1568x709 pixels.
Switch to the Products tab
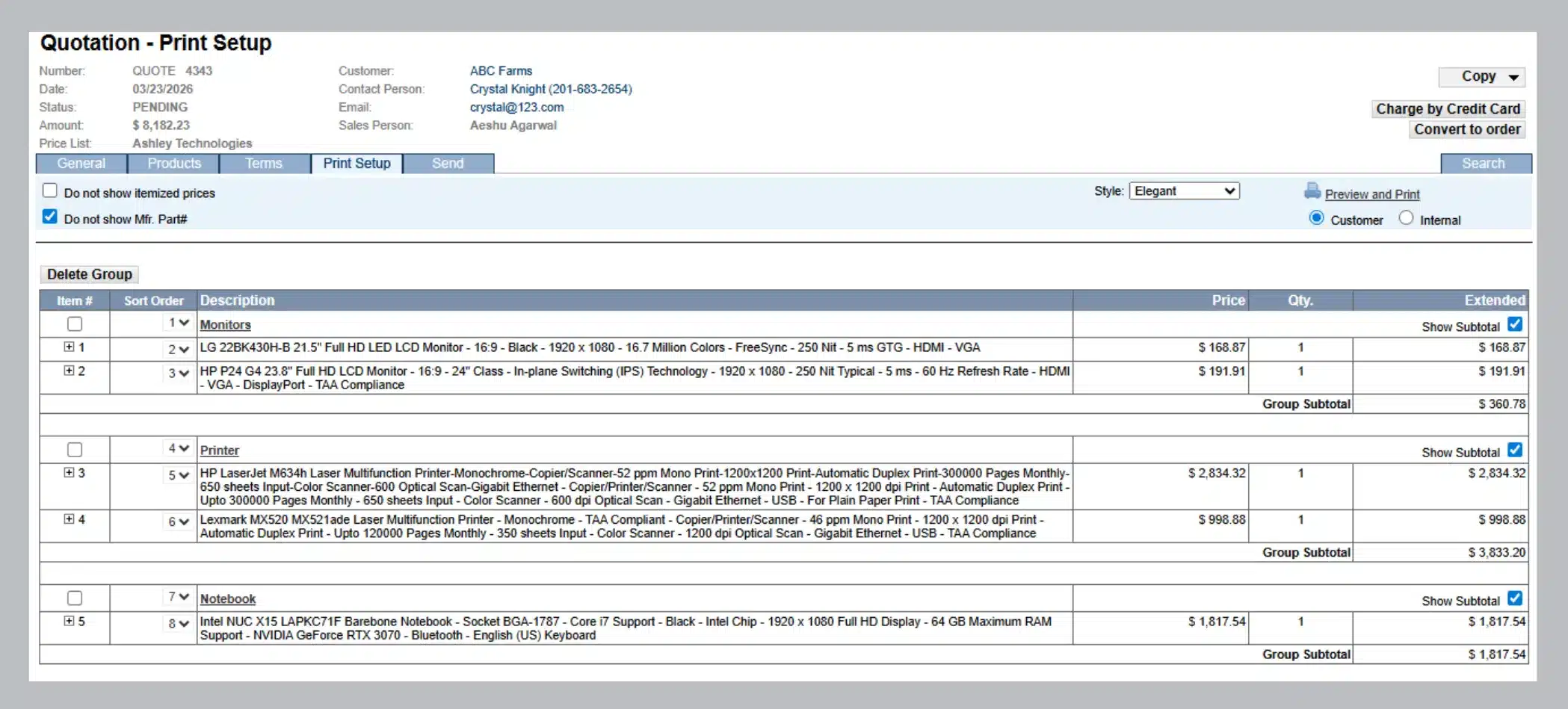(x=174, y=164)
